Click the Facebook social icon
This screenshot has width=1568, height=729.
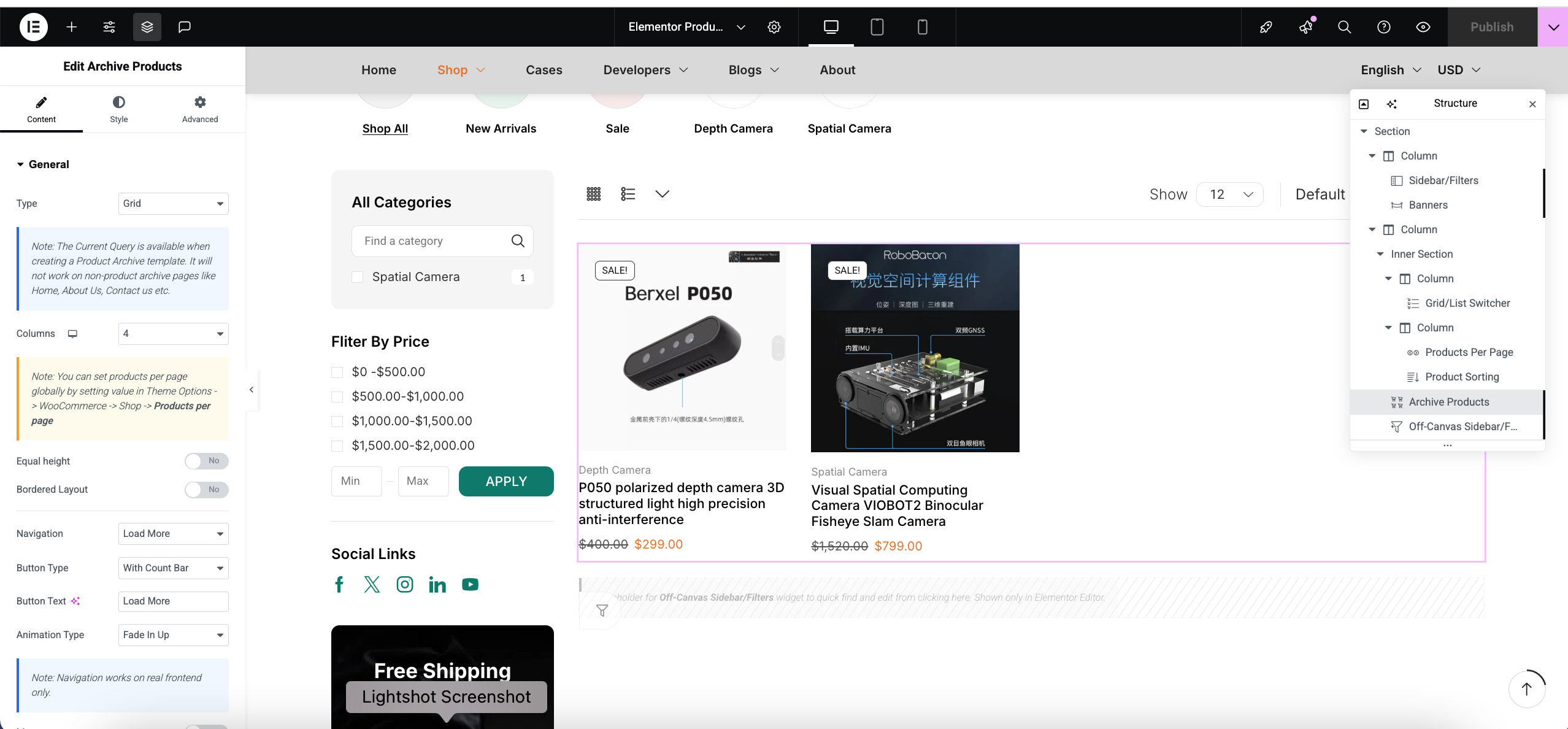339,584
